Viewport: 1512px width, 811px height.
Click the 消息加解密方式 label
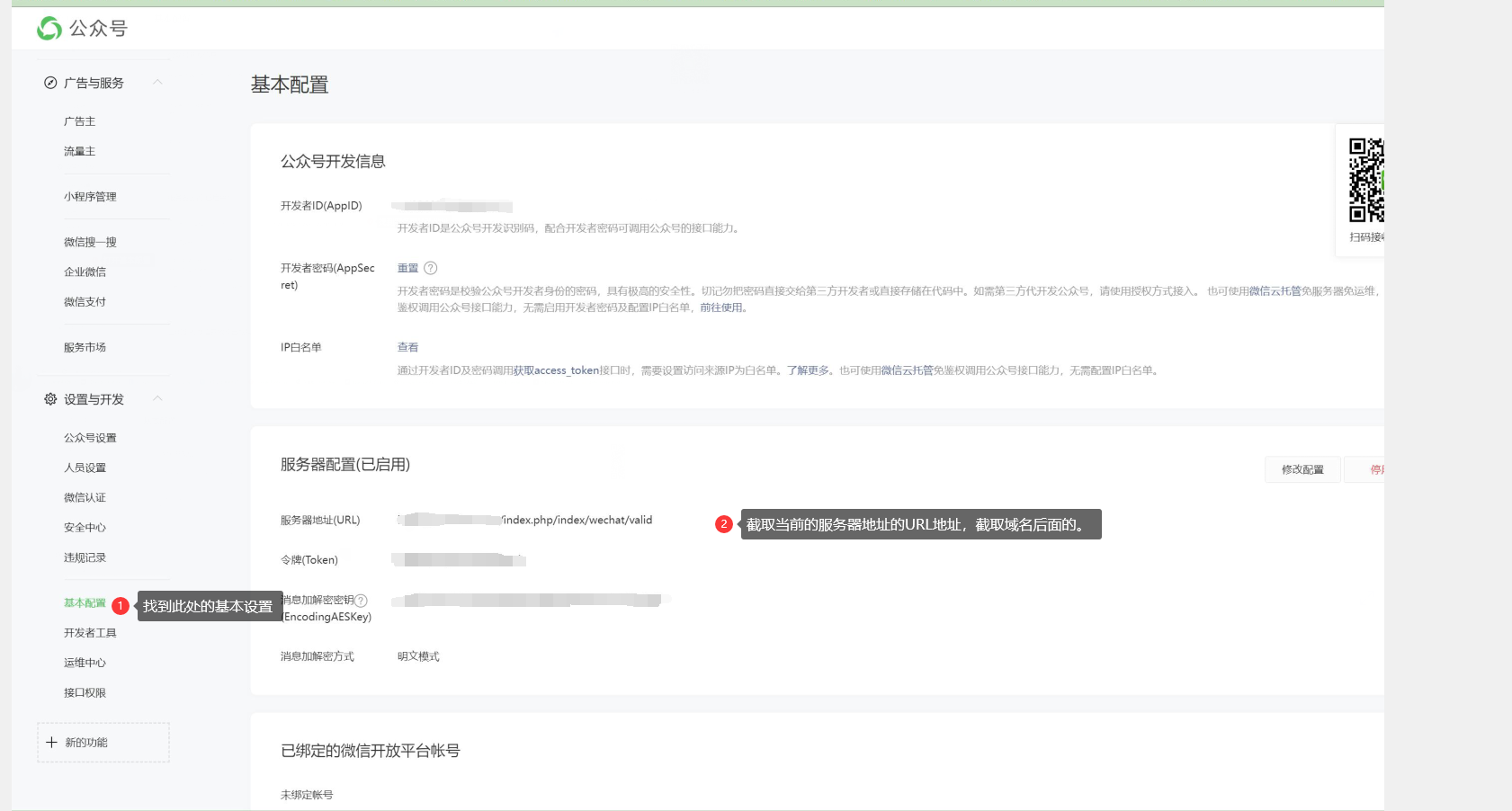coord(318,656)
